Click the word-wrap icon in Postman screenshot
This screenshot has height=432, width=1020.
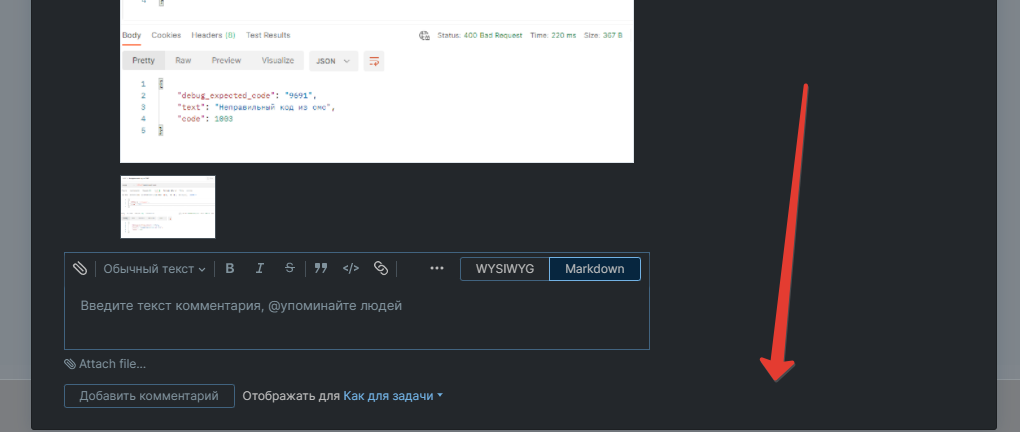coord(375,61)
